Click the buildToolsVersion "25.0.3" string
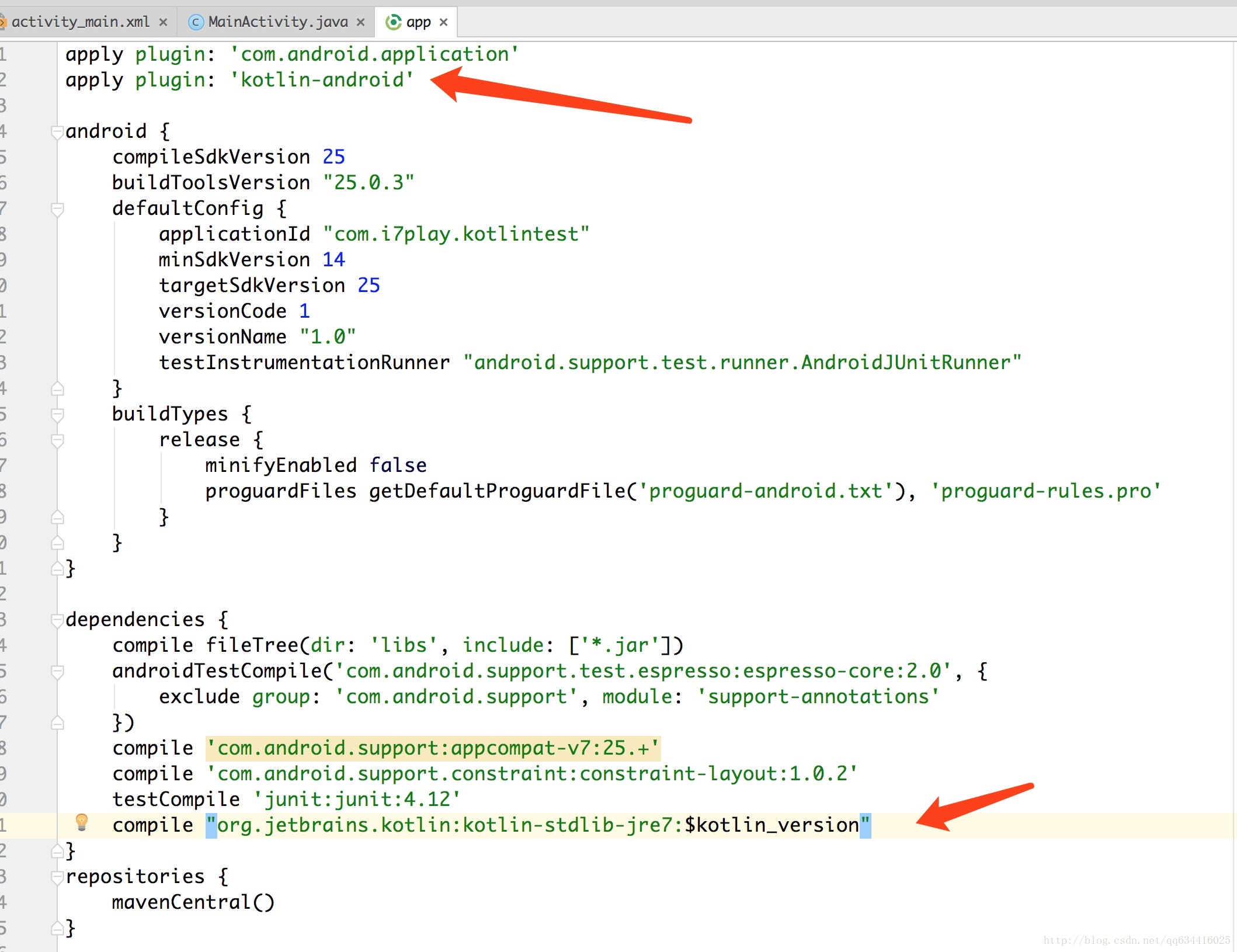This screenshot has height=952, width=1237. 369,183
